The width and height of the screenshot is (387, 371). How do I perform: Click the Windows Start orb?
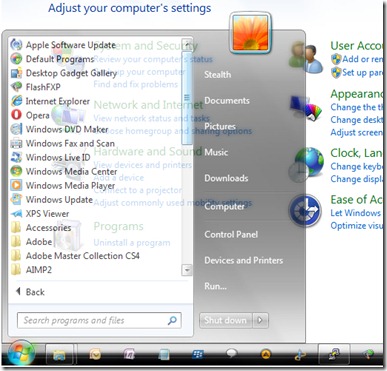21,353
